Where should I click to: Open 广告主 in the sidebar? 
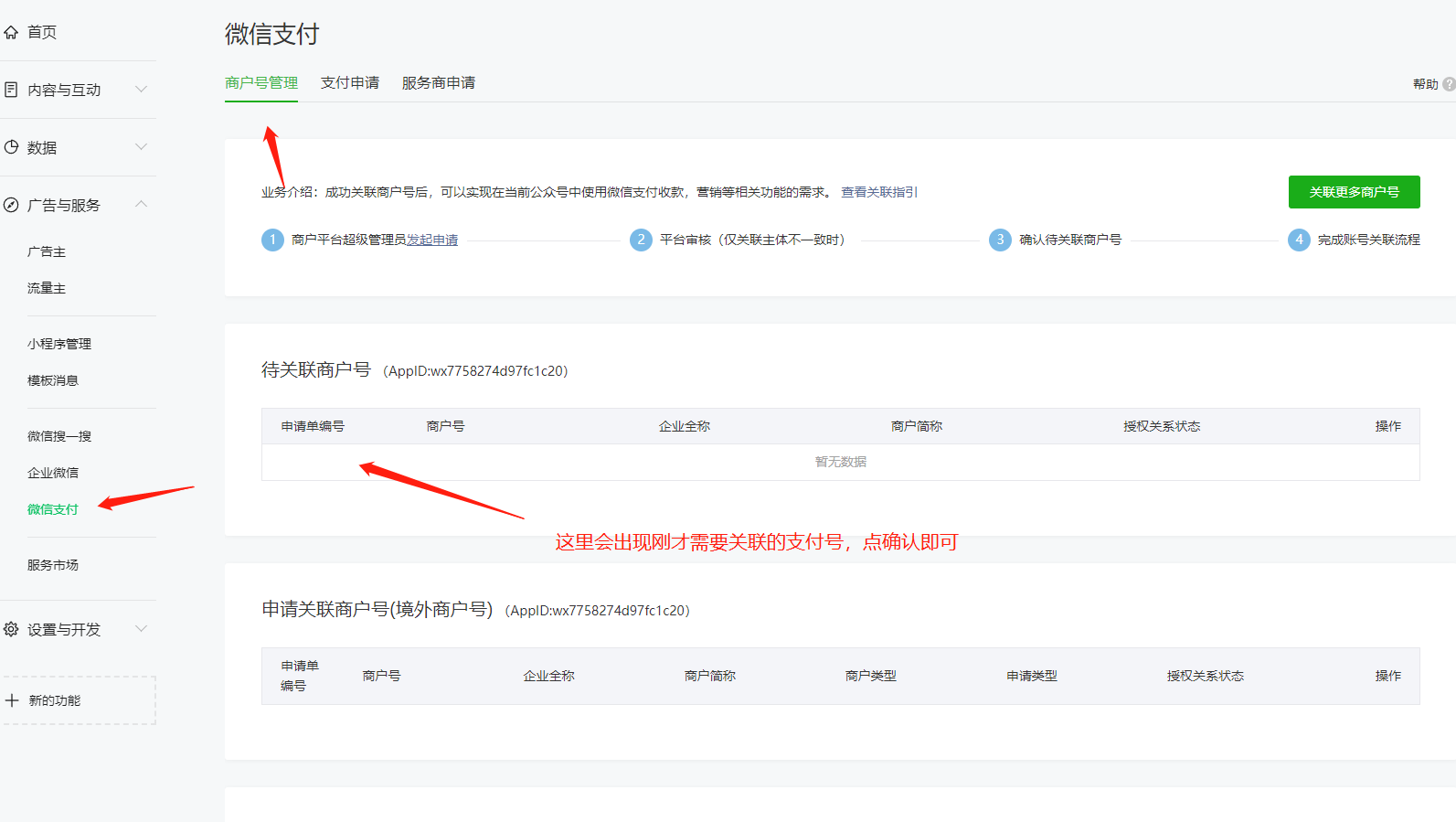(x=47, y=251)
